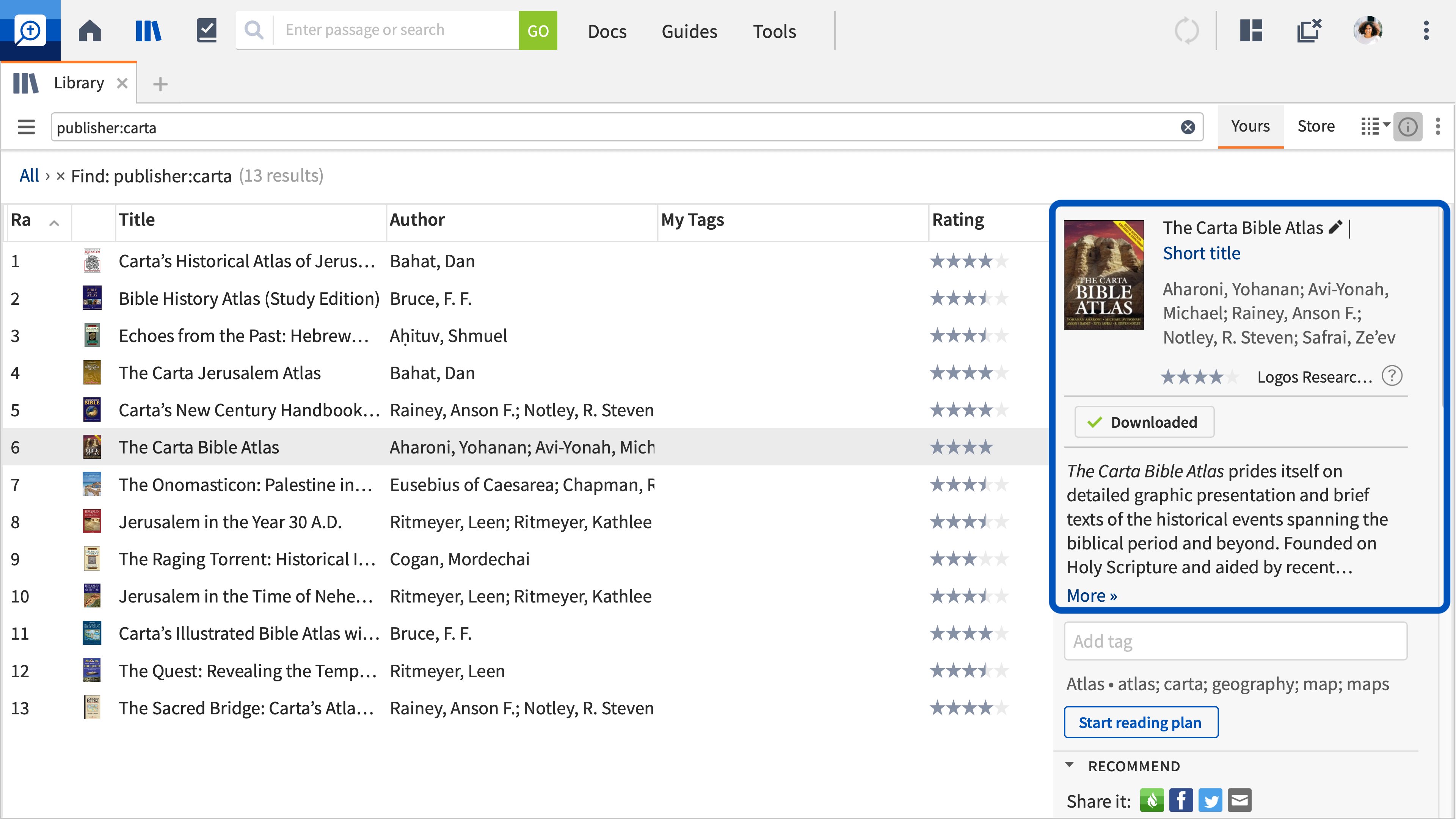1456x819 pixels.
Task: Open the Guides menu
Action: point(689,31)
